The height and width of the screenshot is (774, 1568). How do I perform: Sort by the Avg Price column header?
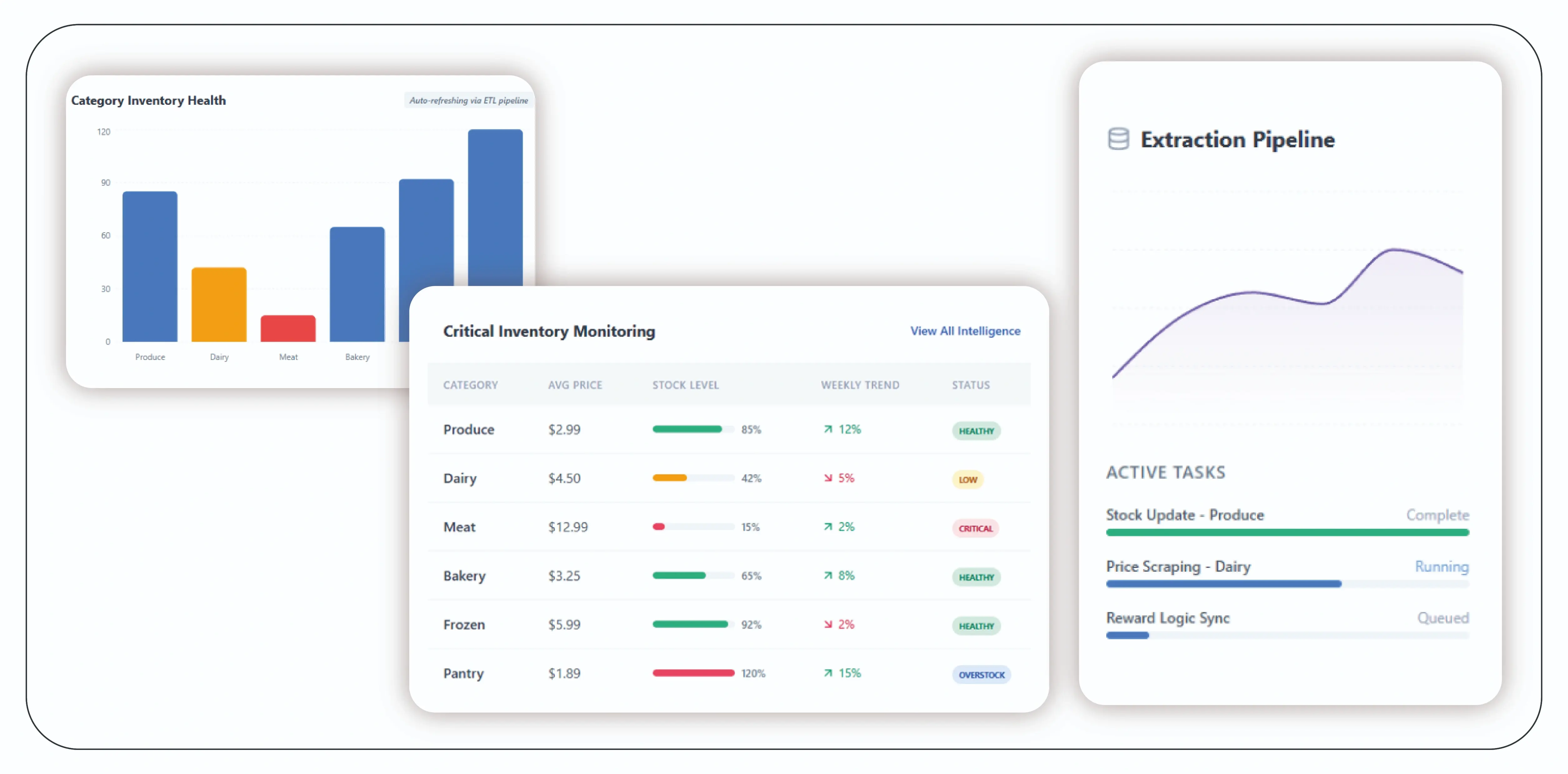(575, 385)
